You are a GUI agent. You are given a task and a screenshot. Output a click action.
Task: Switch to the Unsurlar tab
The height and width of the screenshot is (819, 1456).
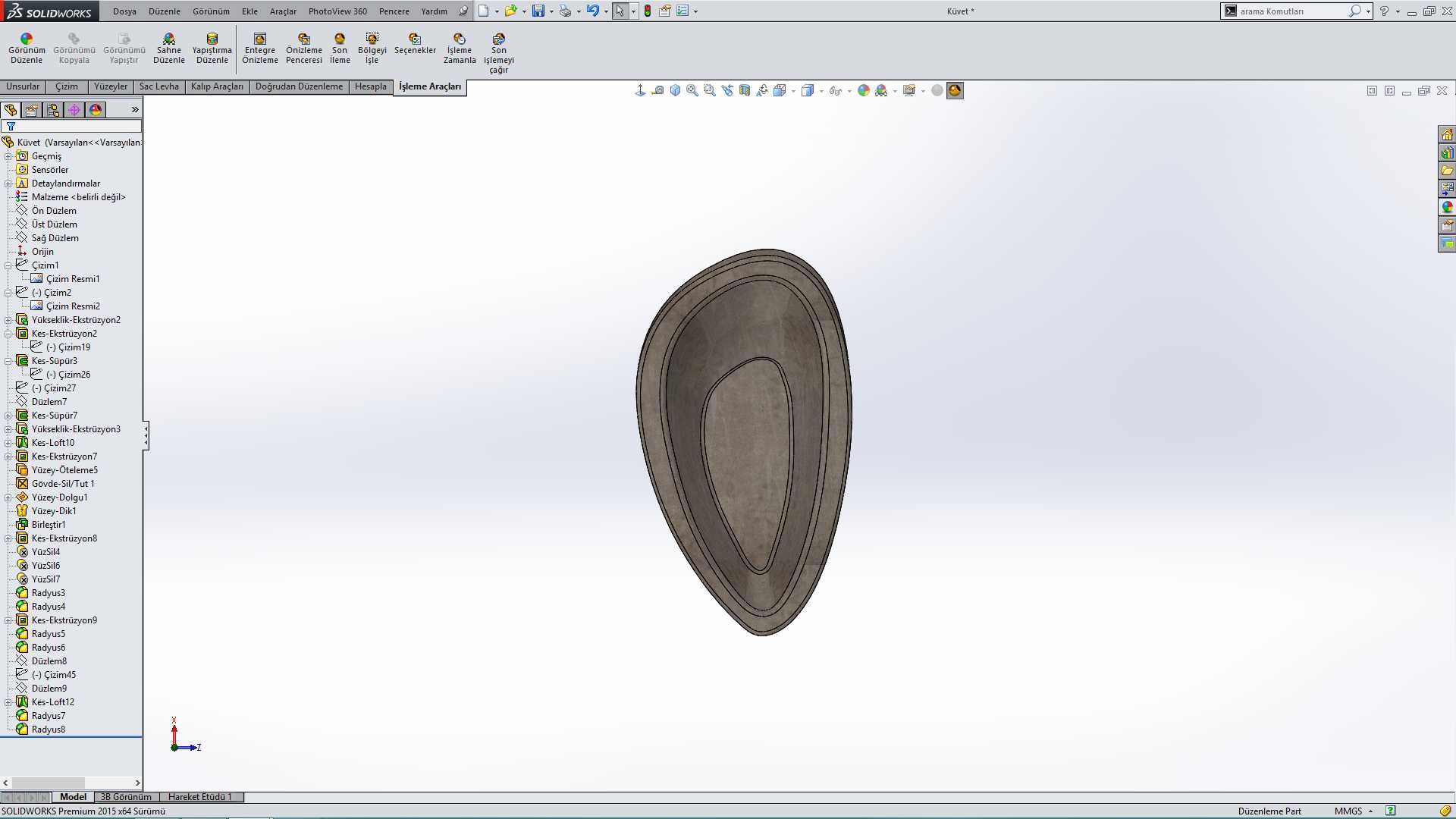23,86
